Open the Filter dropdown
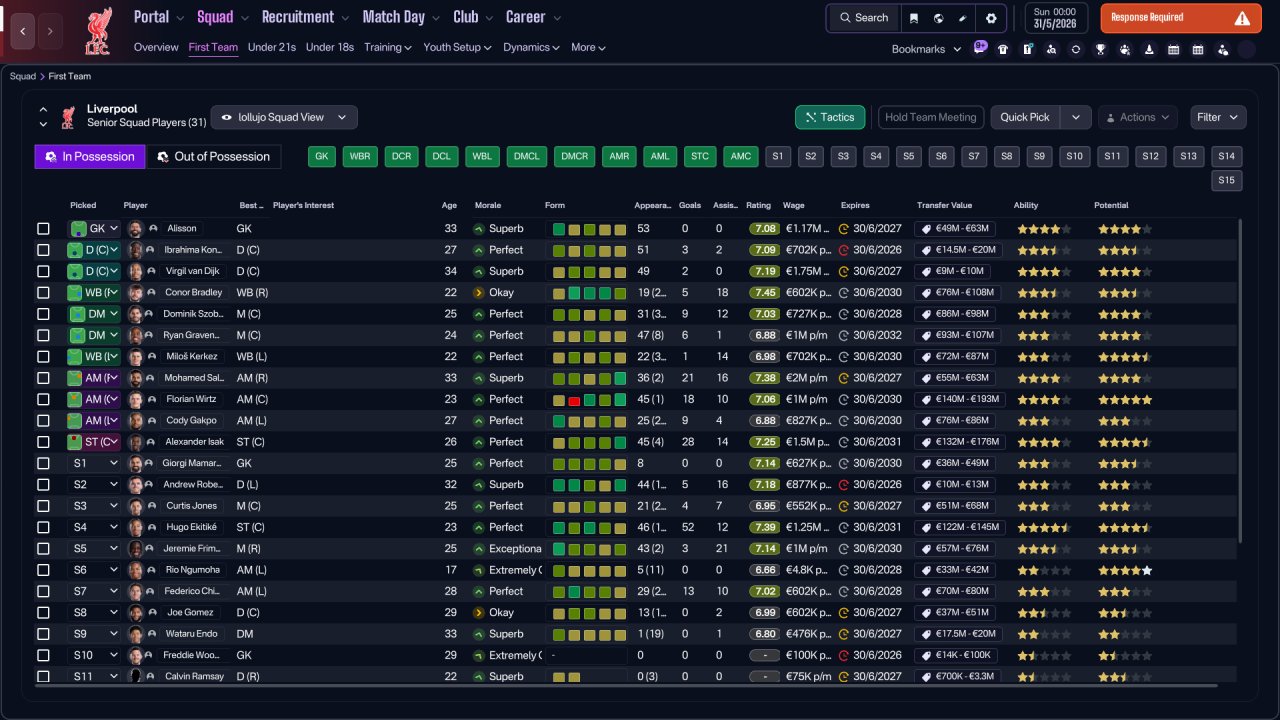The image size is (1280, 720). click(1218, 117)
